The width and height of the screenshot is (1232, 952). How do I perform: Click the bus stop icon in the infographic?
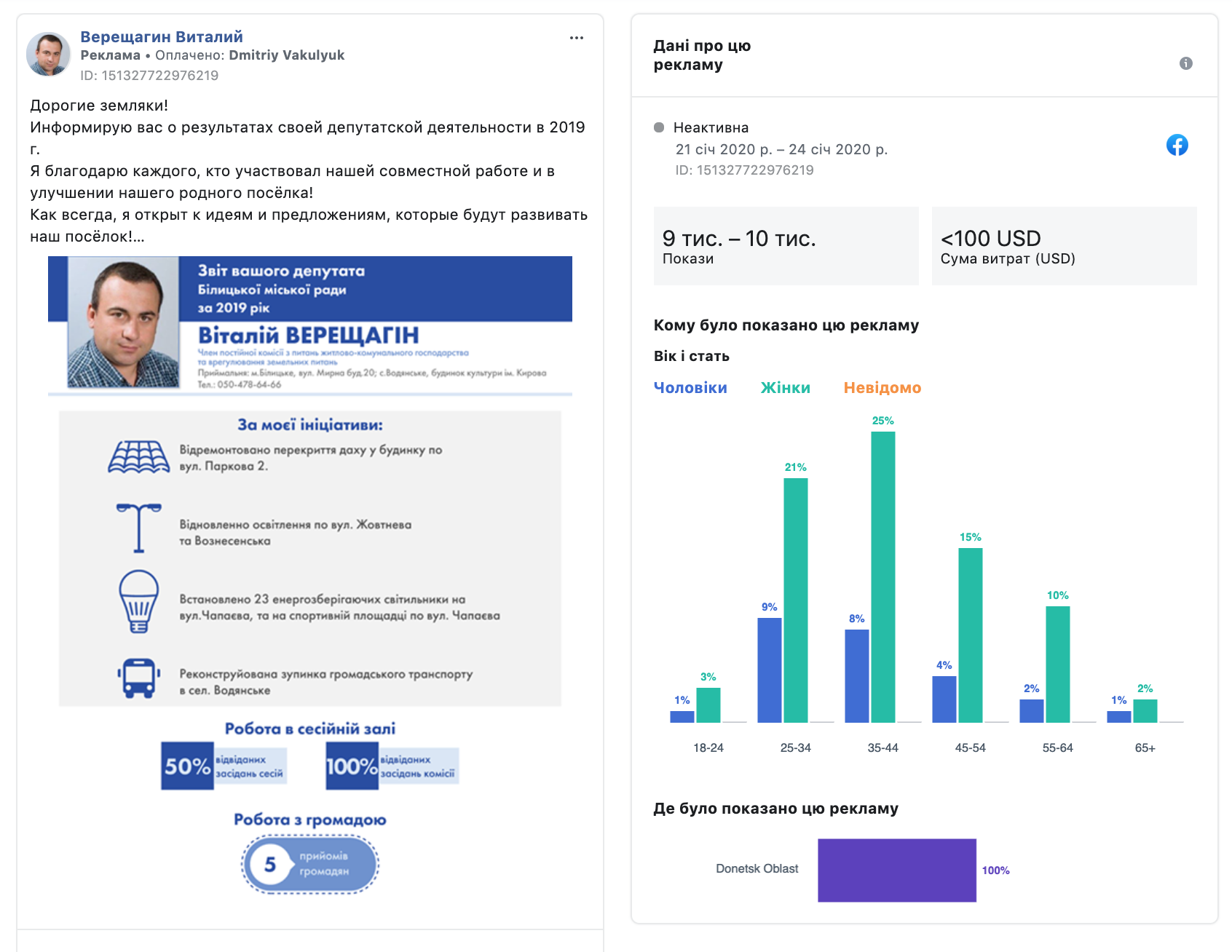click(138, 678)
